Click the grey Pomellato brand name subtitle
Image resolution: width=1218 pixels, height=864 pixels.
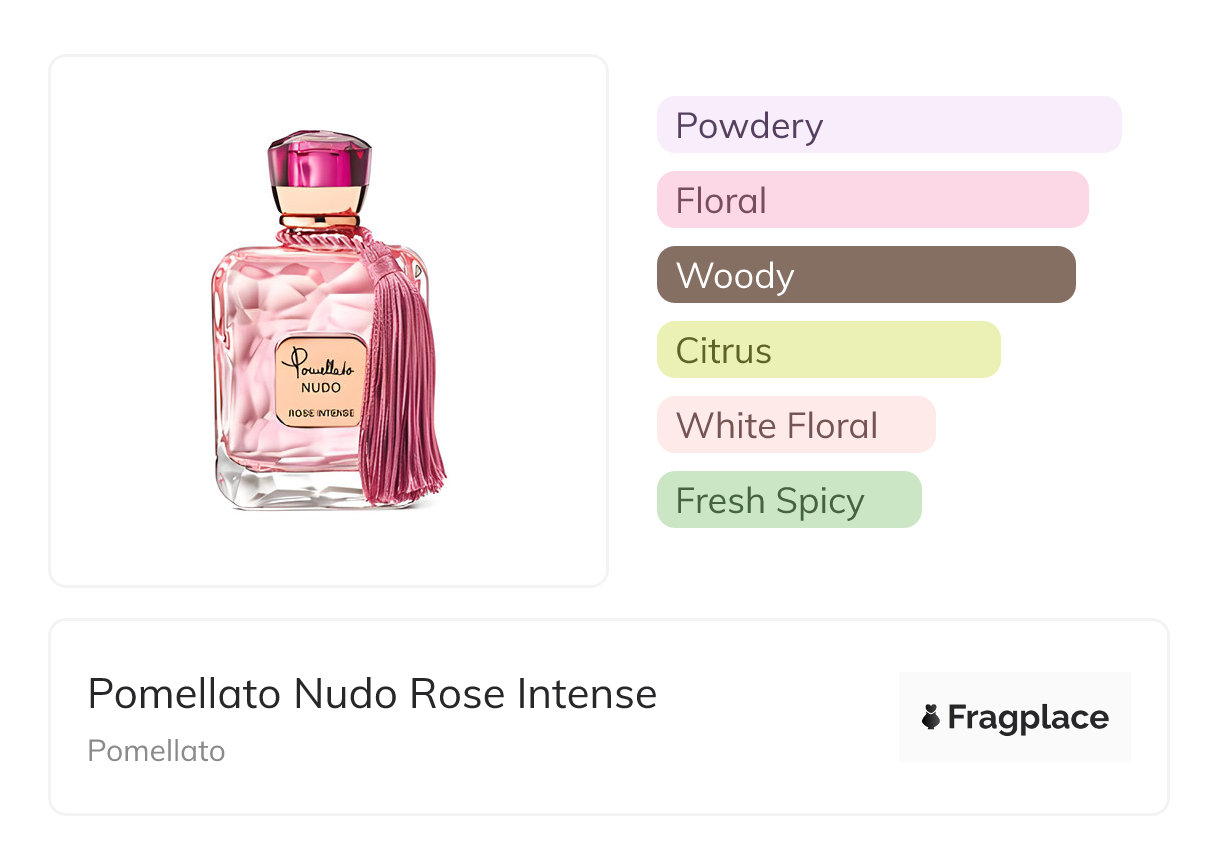tap(156, 751)
